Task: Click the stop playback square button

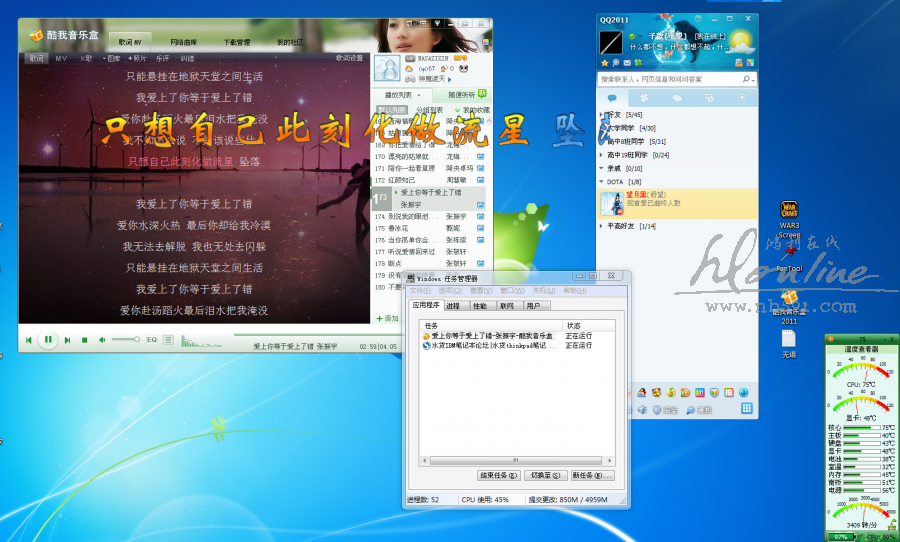Action: pos(85,340)
